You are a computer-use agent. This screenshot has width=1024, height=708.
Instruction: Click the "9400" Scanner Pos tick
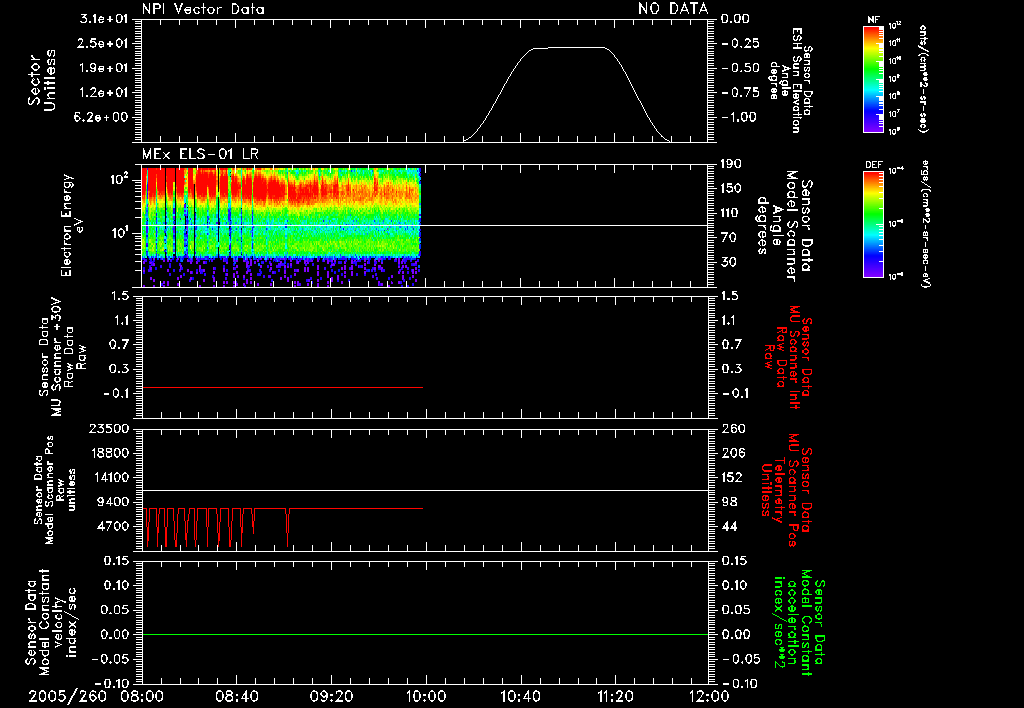click(112, 502)
